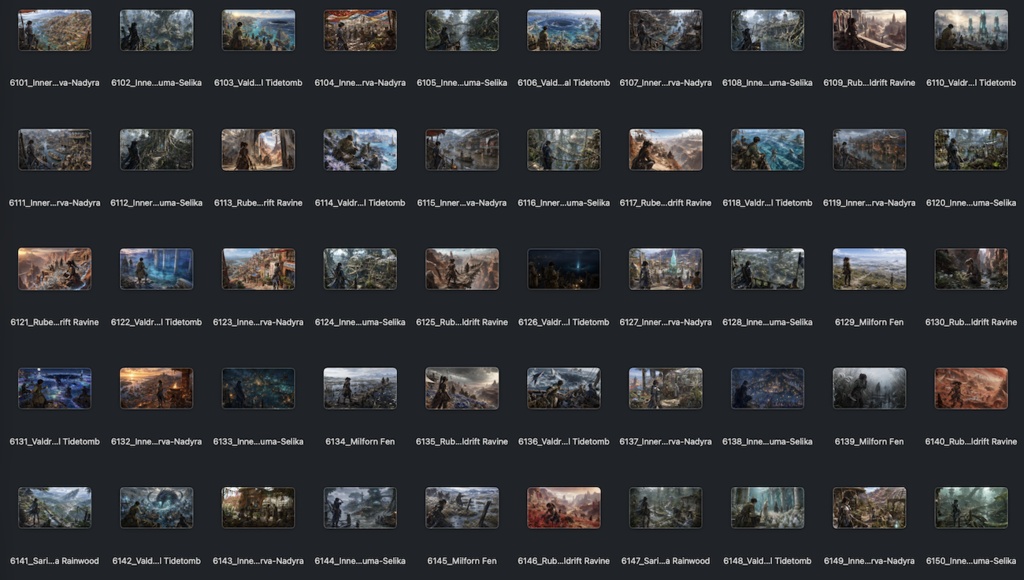
Task: Select the 6103 Tidetomb thumbnail image
Action: click(x=259, y=30)
